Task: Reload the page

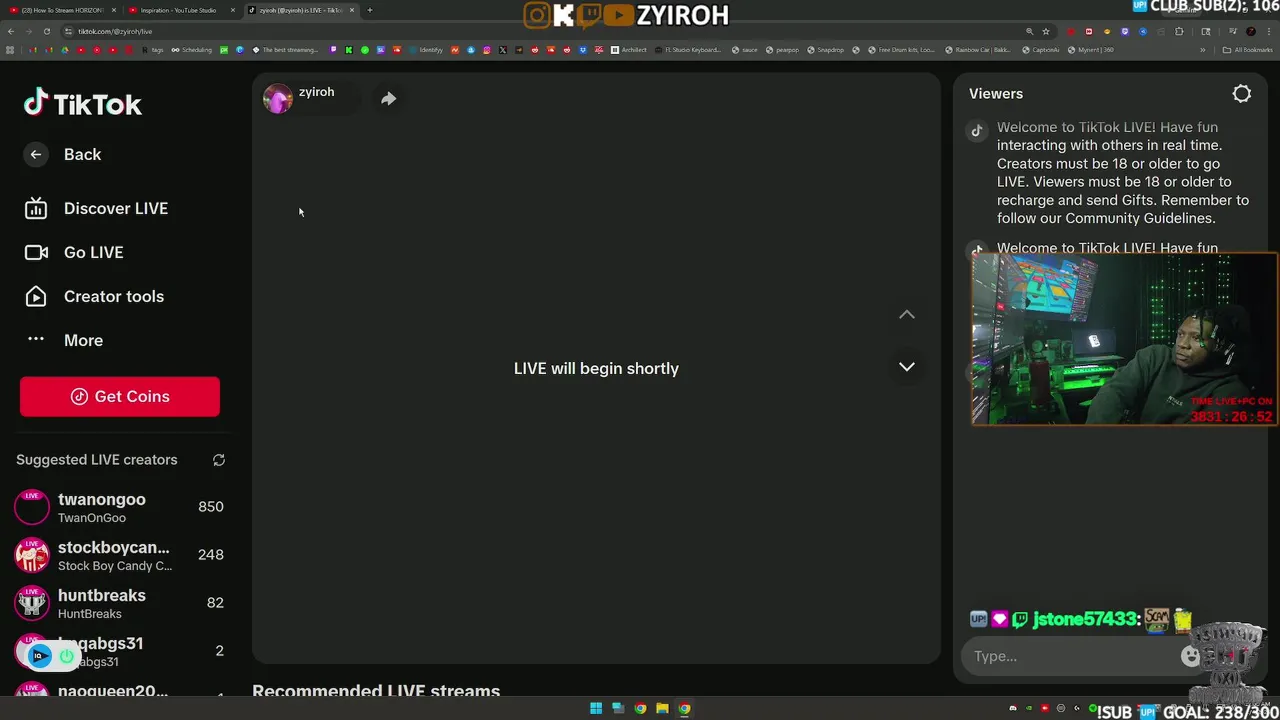Action: [x=46, y=31]
